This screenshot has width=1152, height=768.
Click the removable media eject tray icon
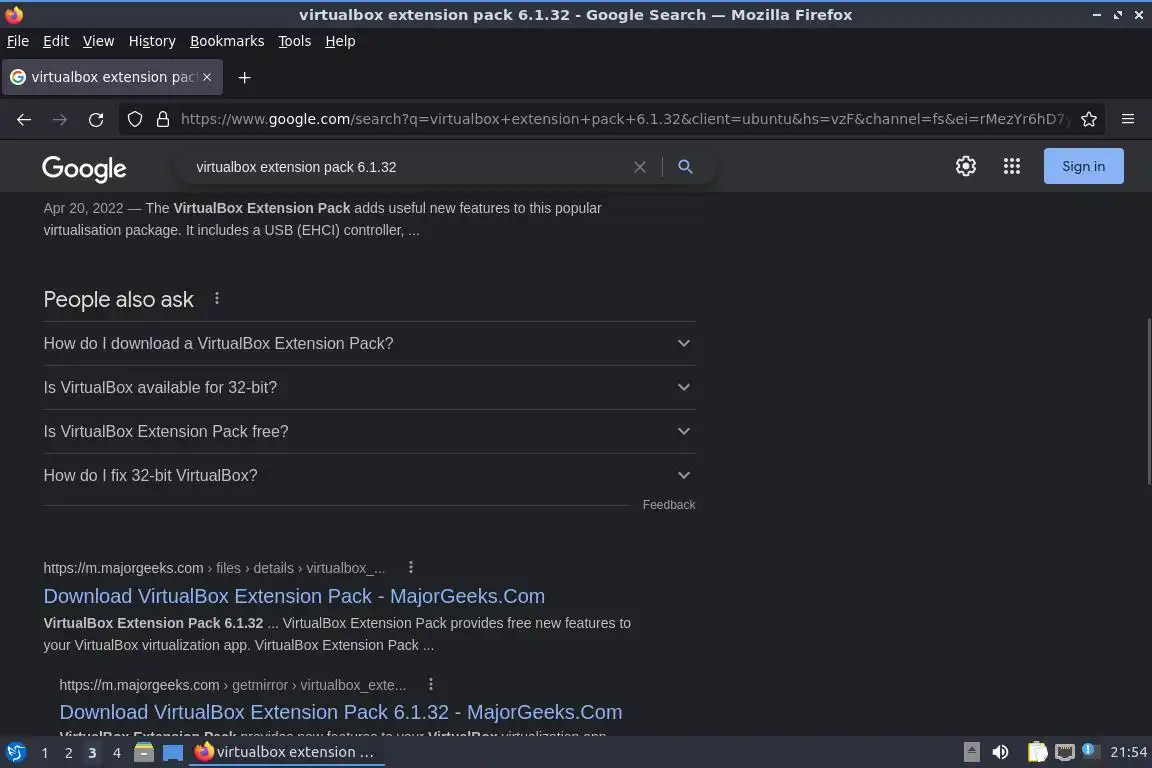tap(971, 752)
